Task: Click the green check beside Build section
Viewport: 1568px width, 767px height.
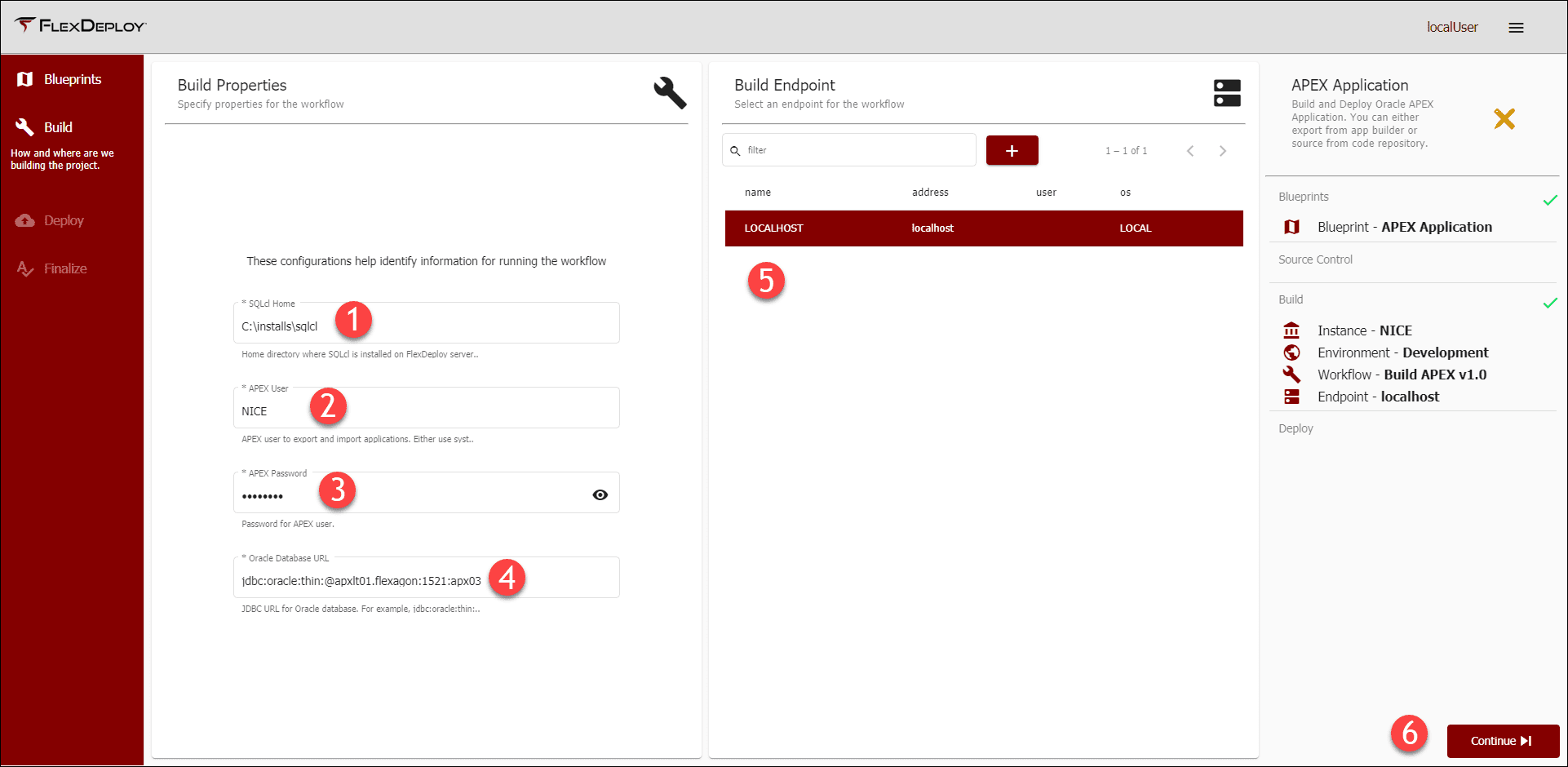Action: [x=1550, y=303]
